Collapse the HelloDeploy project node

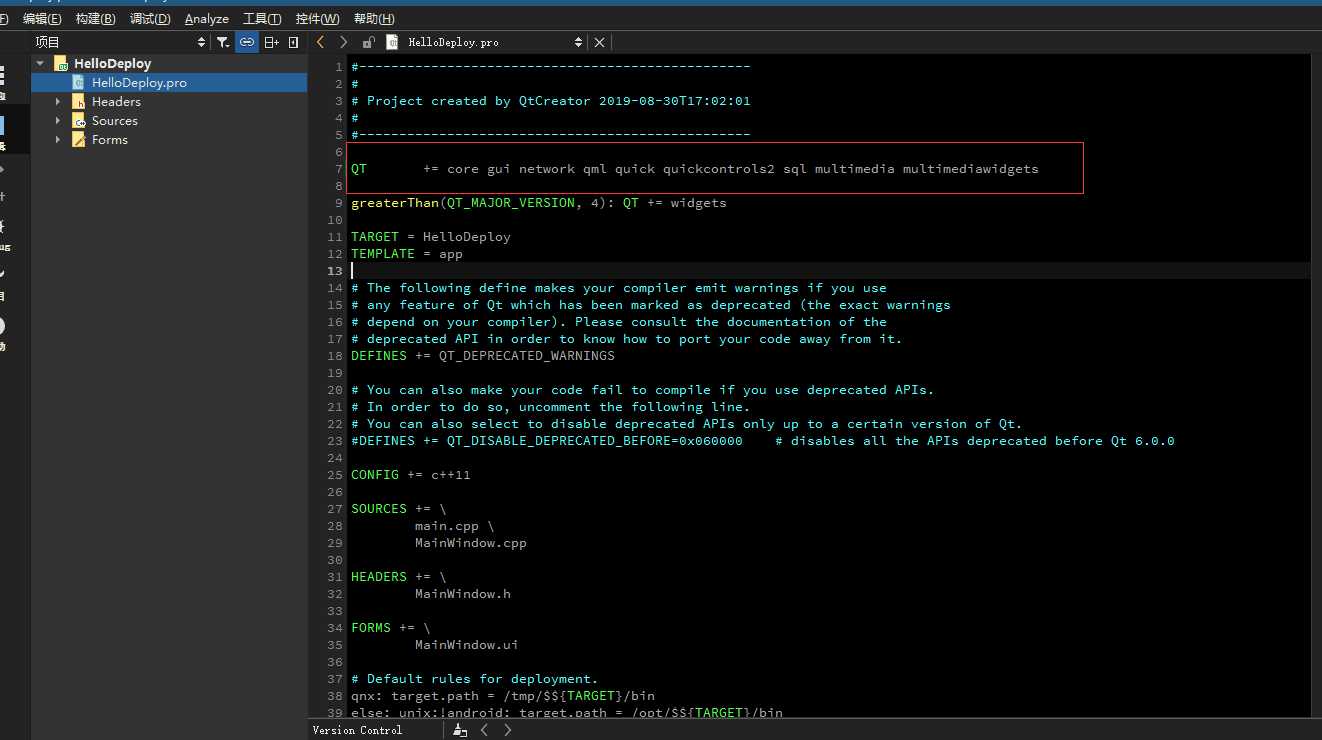pyautogui.click(x=41, y=63)
